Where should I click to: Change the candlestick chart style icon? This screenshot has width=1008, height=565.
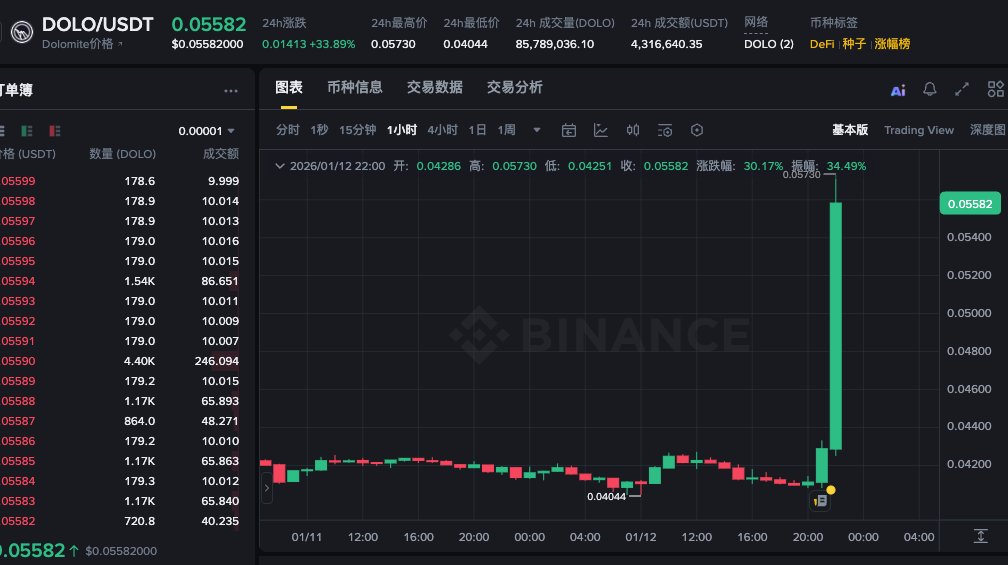click(633, 130)
